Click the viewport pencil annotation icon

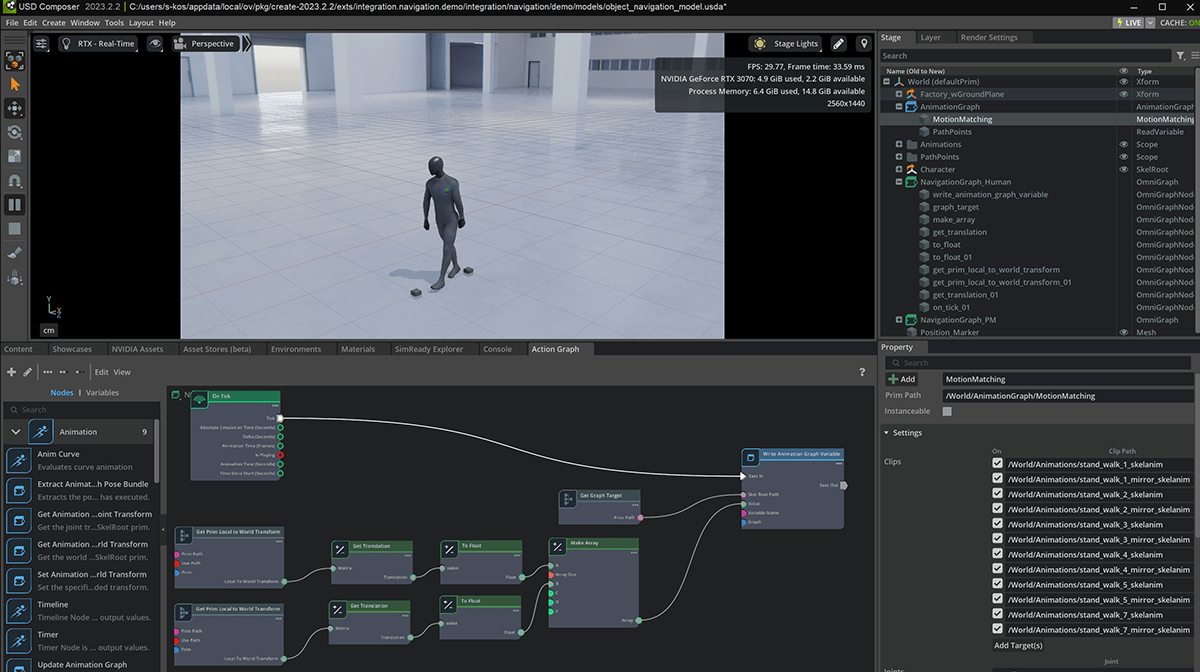point(839,44)
